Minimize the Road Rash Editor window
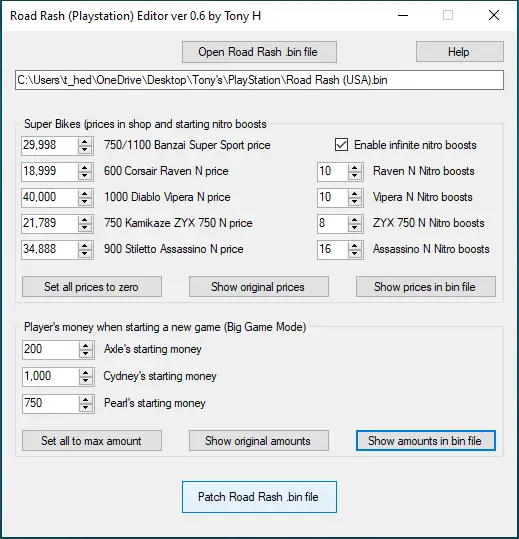The image size is (519, 539). coord(403,15)
